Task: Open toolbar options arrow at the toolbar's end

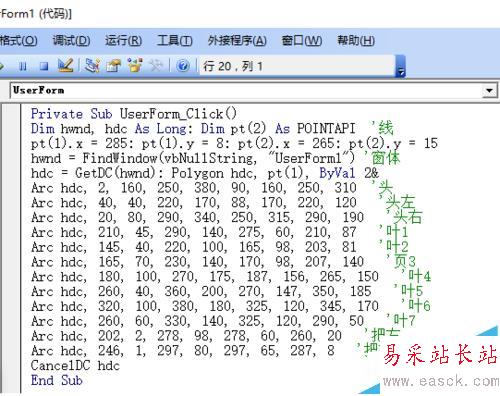Action: [401, 67]
